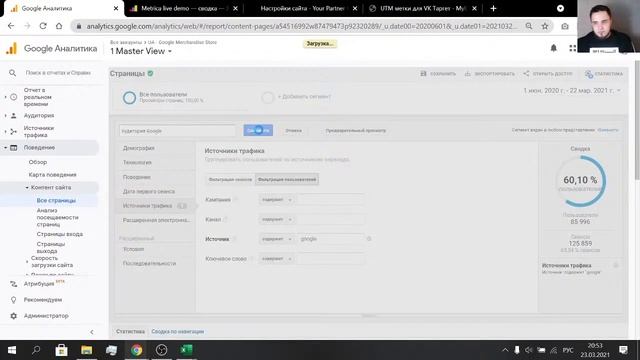Click the Audience person icon
Screen dimensions: 640x360
(13, 116)
